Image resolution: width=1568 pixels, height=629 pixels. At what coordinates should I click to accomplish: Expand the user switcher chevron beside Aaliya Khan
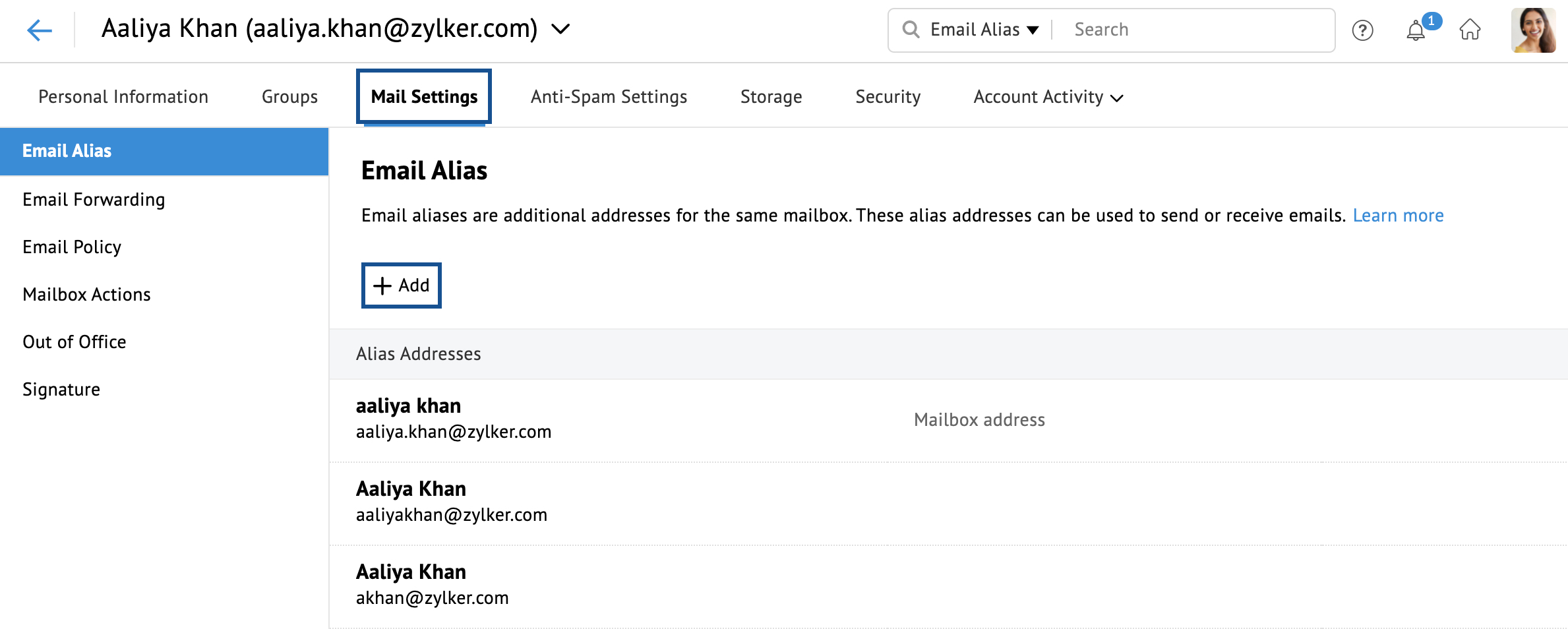pyautogui.click(x=560, y=29)
